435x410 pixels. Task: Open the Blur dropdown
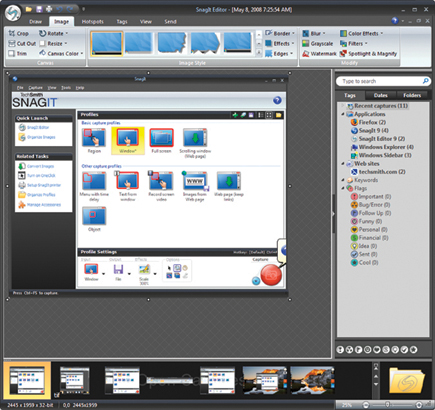coord(314,33)
